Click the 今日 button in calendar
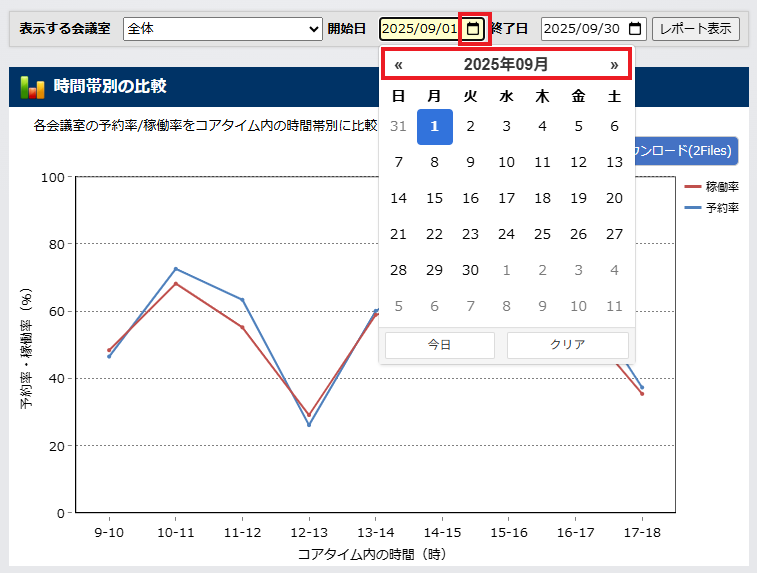The image size is (757, 573). tap(440, 345)
